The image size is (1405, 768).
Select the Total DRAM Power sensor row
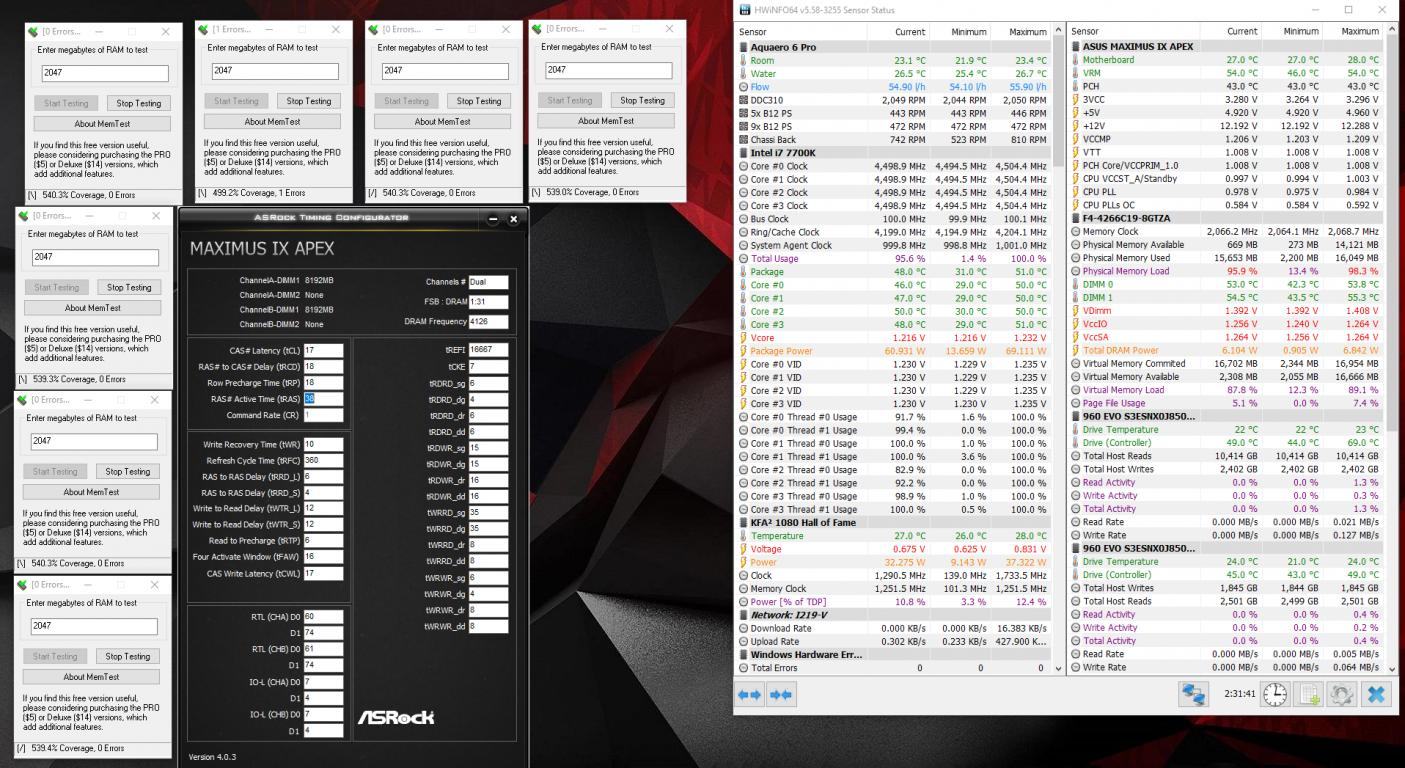point(1226,351)
